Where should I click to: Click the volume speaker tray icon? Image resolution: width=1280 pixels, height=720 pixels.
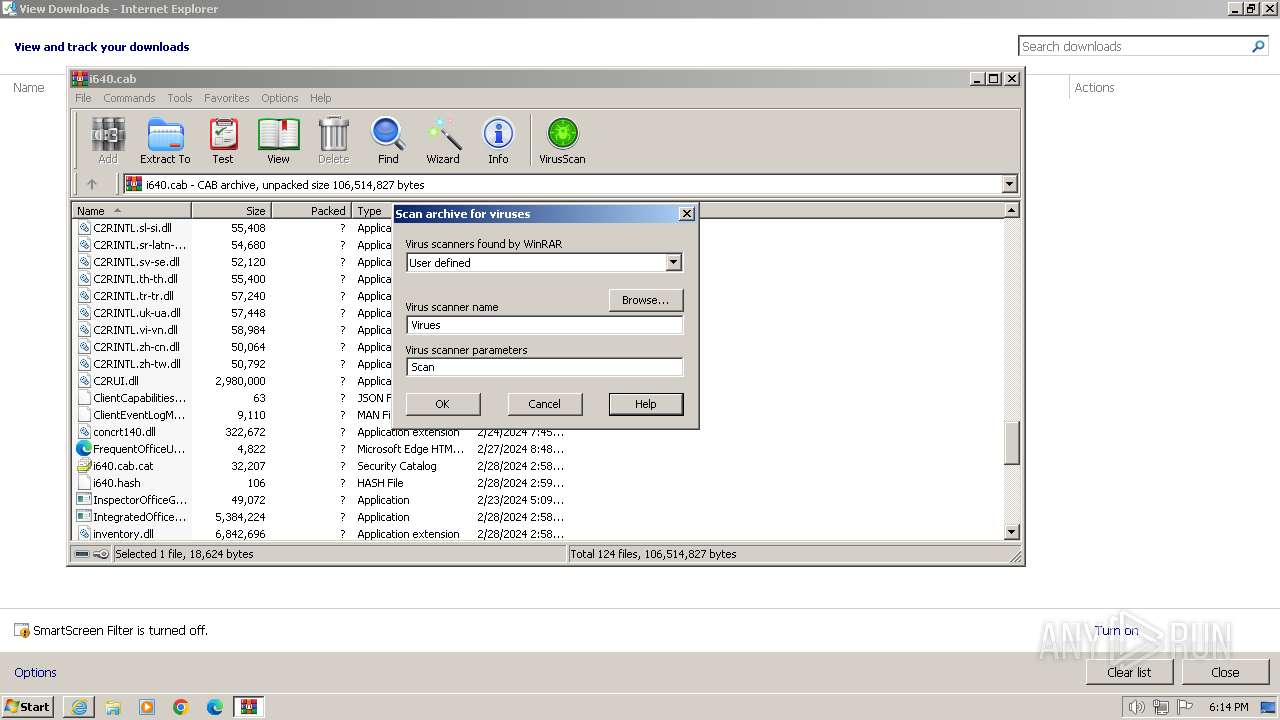point(1136,707)
